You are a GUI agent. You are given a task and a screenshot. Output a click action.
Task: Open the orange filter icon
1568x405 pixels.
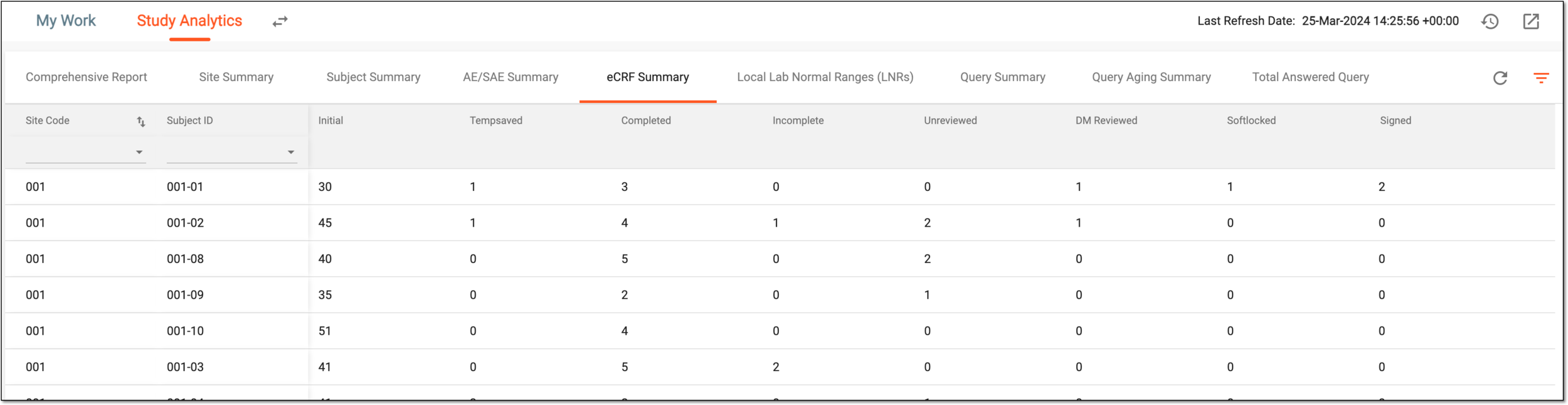[x=1541, y=78]
